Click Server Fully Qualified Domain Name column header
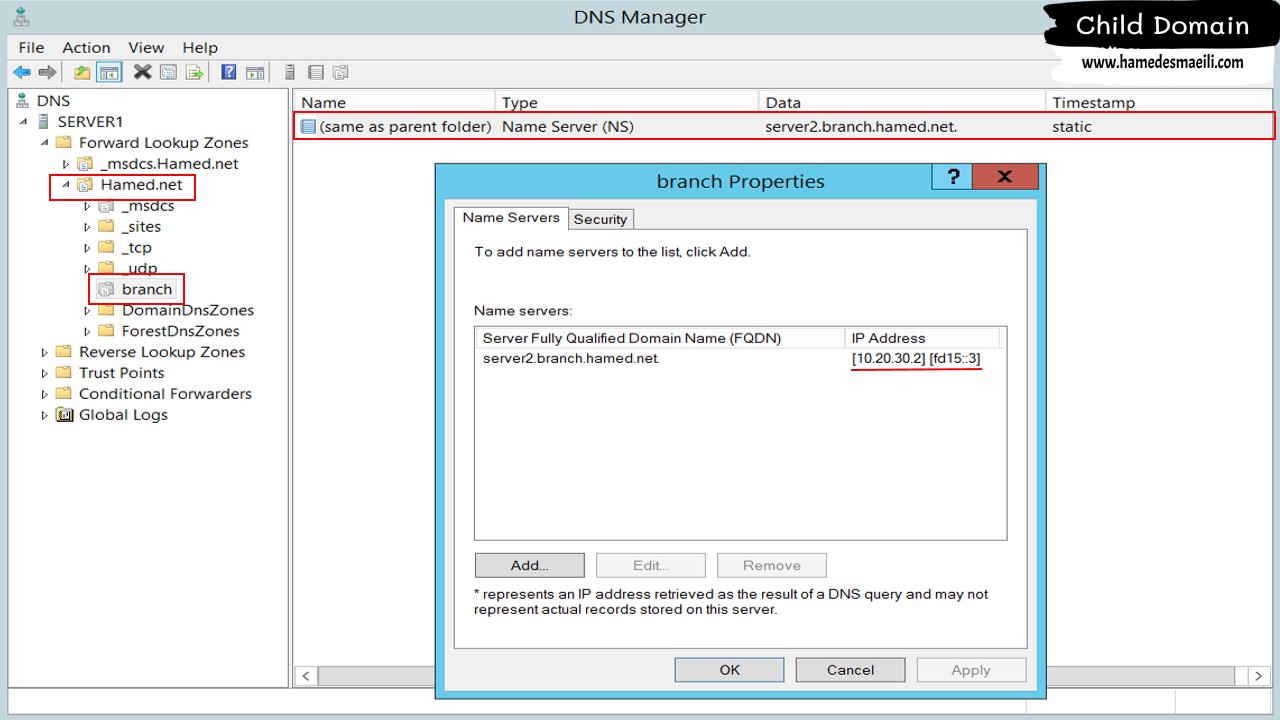This screenshot has width=1280, height=720. [x=660, y=338]
